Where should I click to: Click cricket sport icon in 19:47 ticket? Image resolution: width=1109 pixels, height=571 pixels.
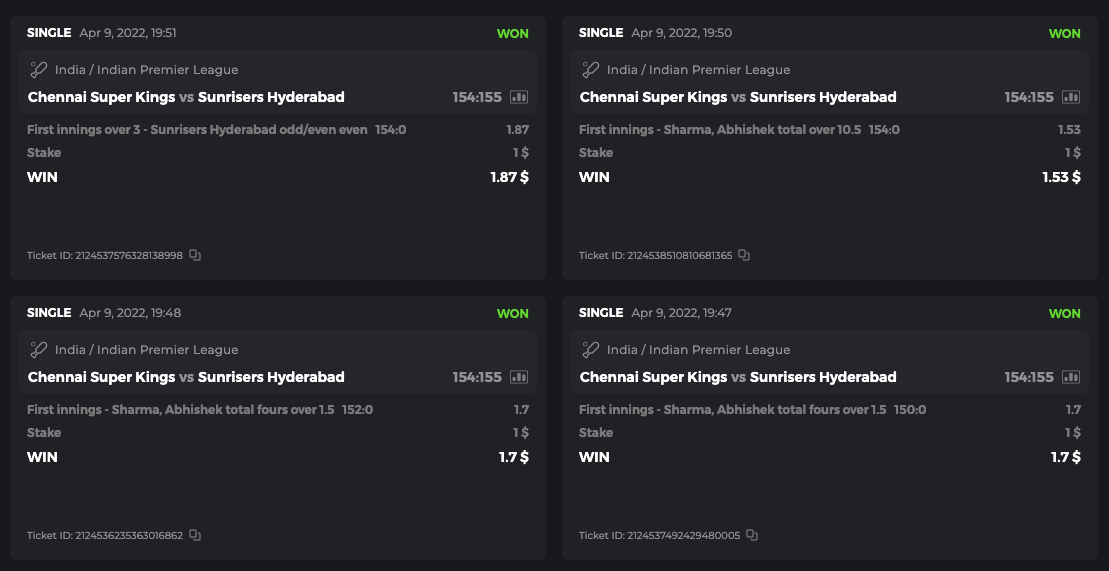point(591,350)
